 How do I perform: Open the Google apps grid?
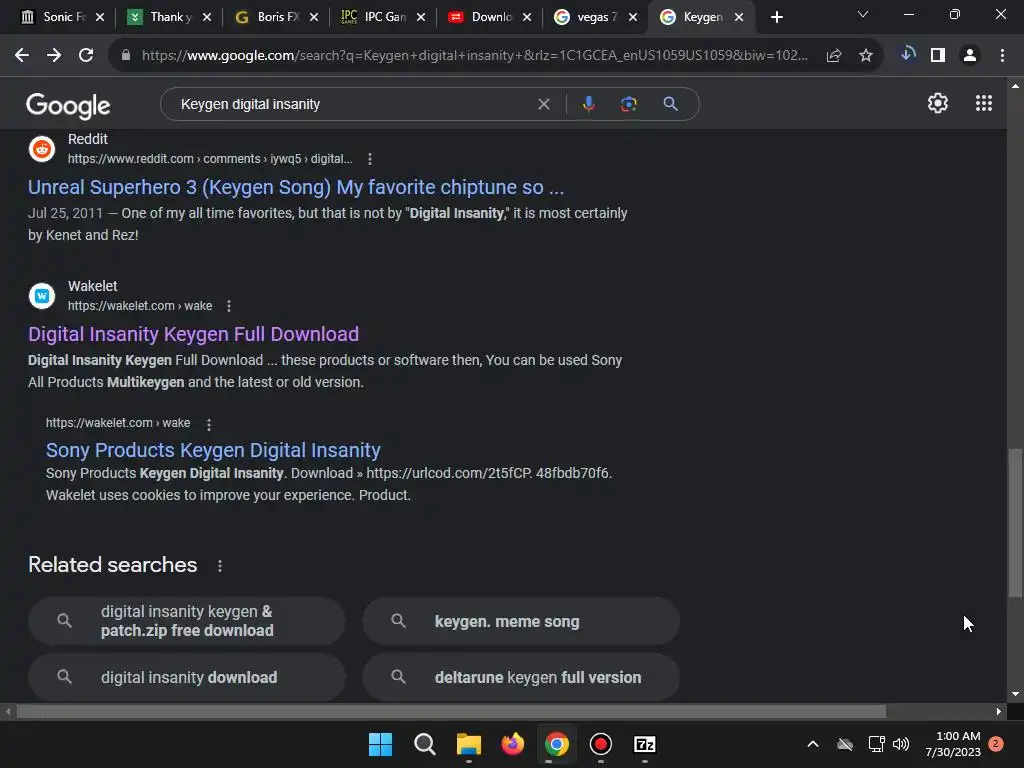pyautogui.click(x=984, y=103)
